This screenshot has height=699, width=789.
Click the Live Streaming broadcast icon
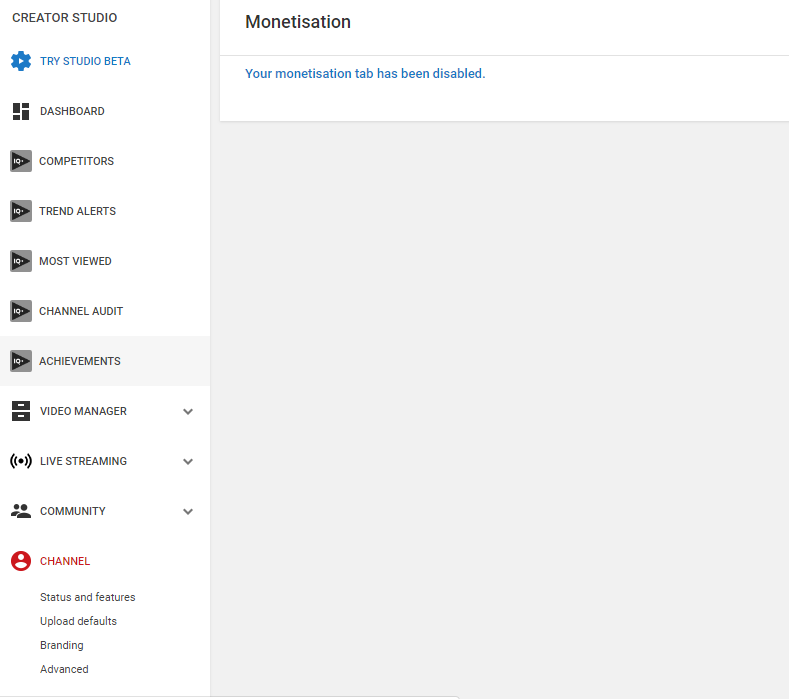[x=21, y=461]
